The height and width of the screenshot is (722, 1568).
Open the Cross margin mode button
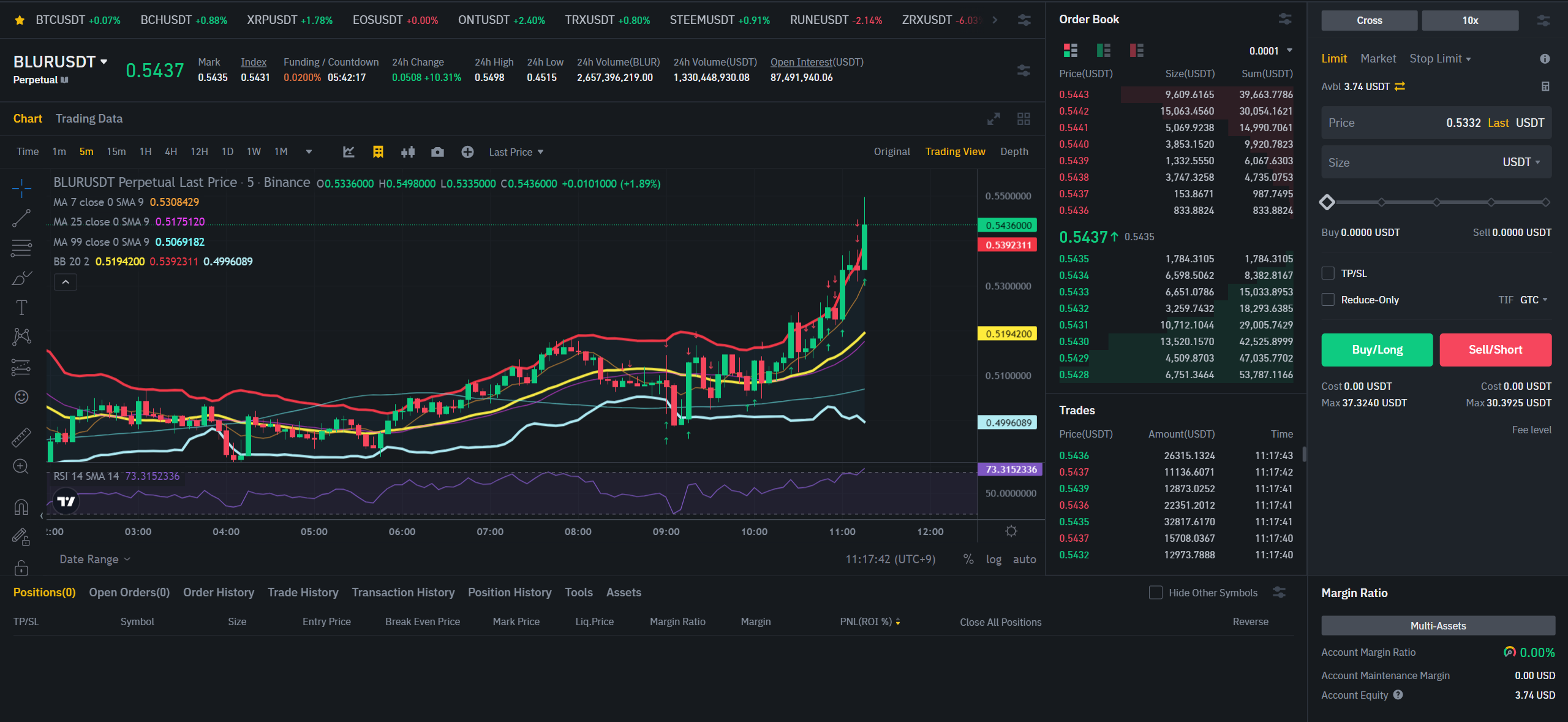point(1369,20)
